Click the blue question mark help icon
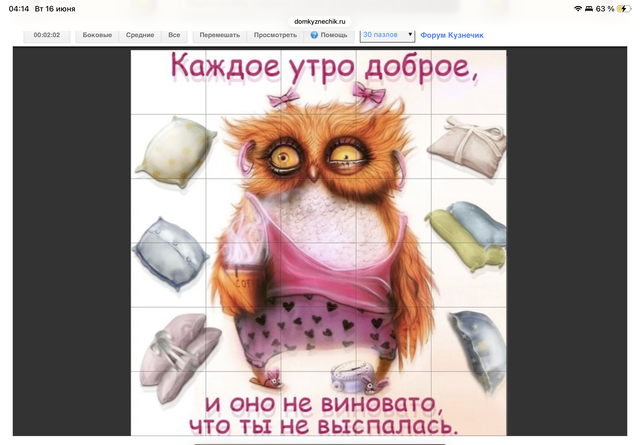Screen dimensions: 640x445 point(314,35)
